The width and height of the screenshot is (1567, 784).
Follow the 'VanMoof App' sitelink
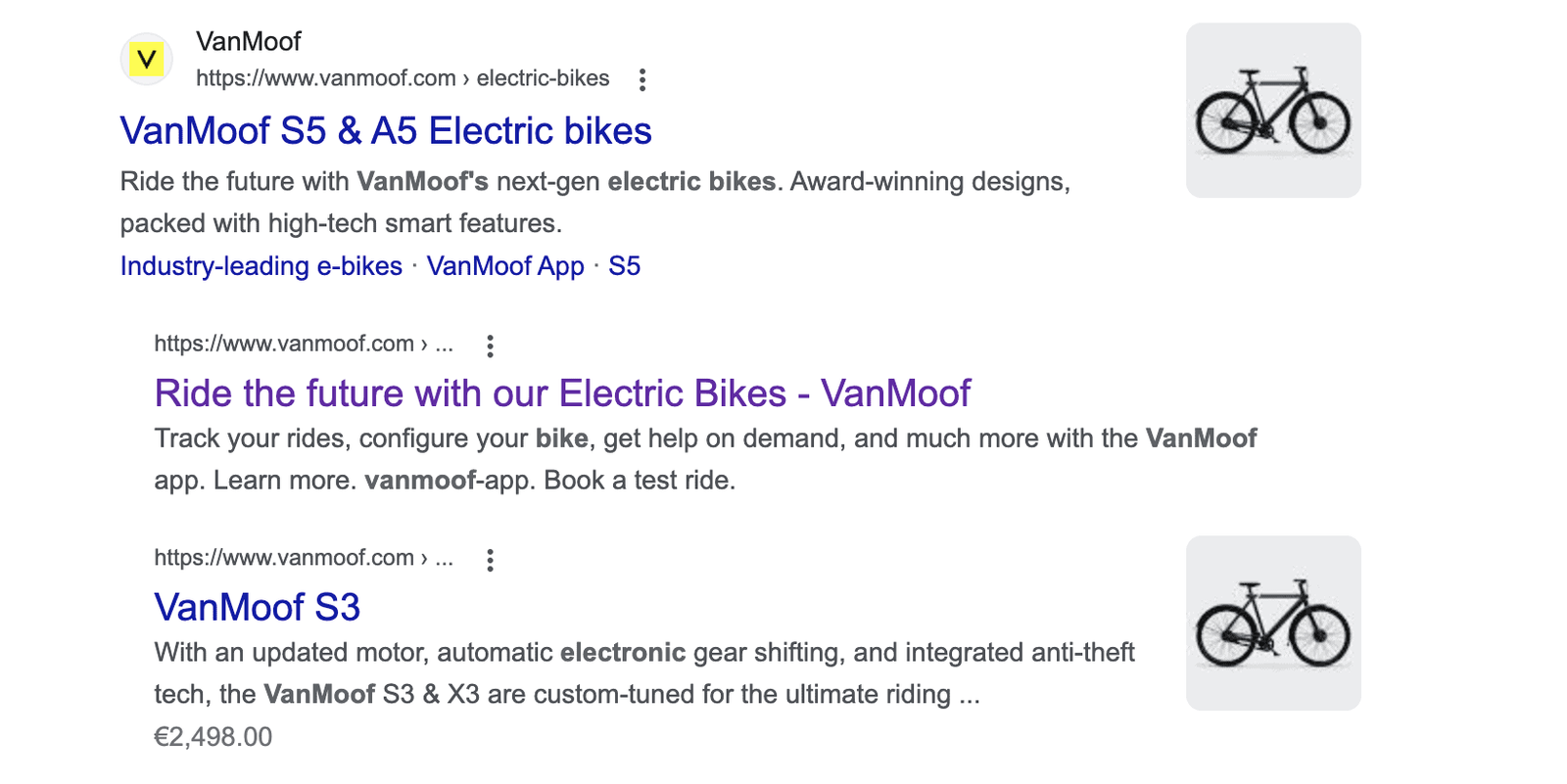(x=505, y=266)
